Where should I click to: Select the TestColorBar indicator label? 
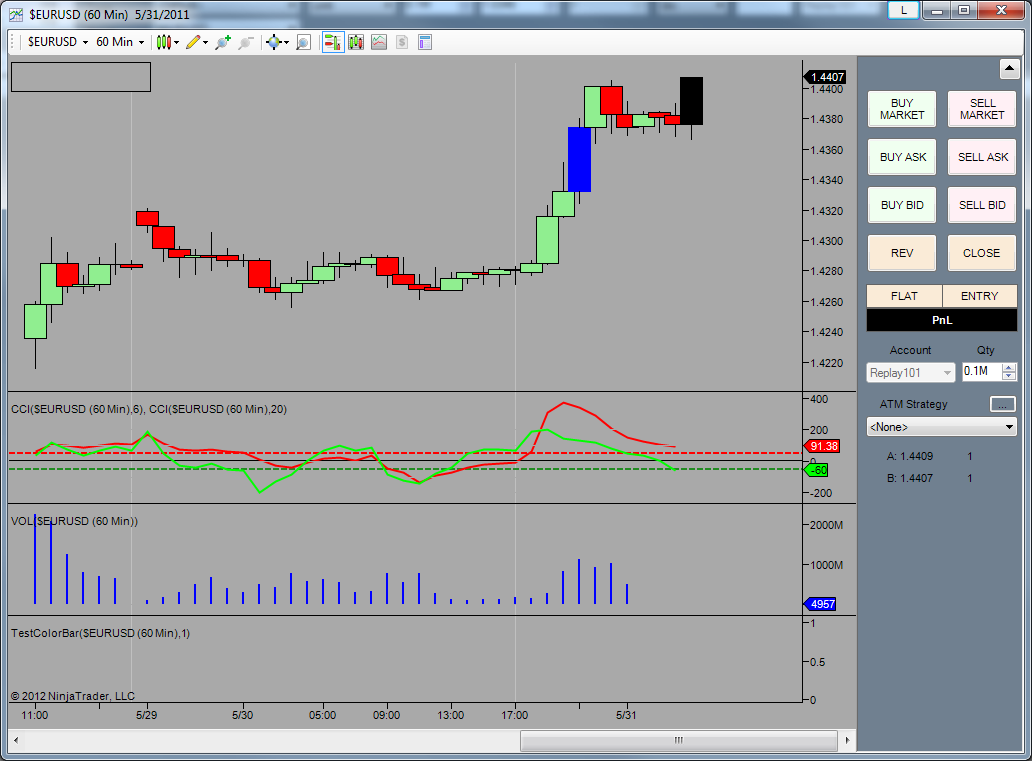[100, 633]
